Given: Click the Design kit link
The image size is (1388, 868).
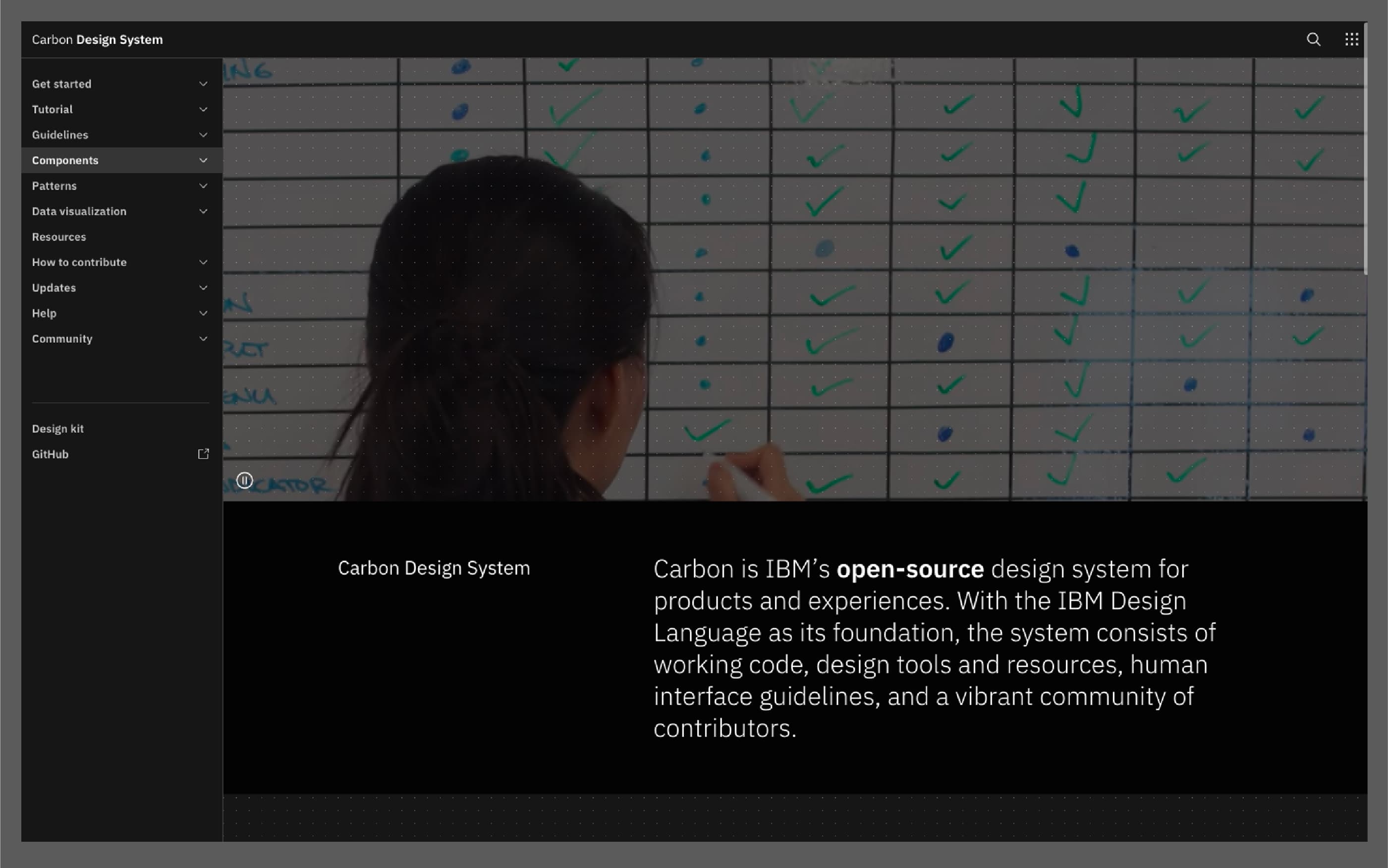Looking at the screenshot, I should point(58,428).
